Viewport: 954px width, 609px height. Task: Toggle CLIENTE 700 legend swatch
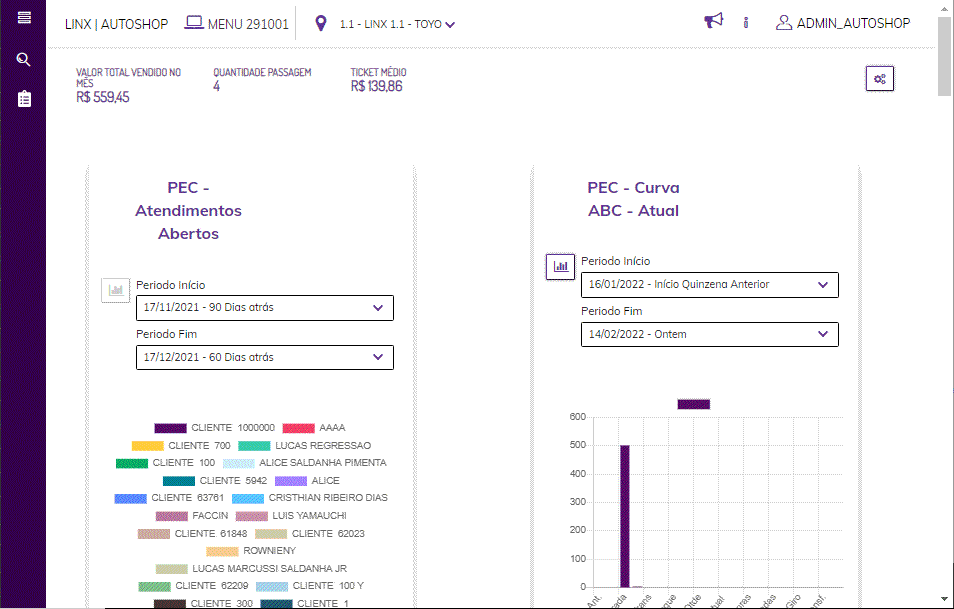(148, 446)
